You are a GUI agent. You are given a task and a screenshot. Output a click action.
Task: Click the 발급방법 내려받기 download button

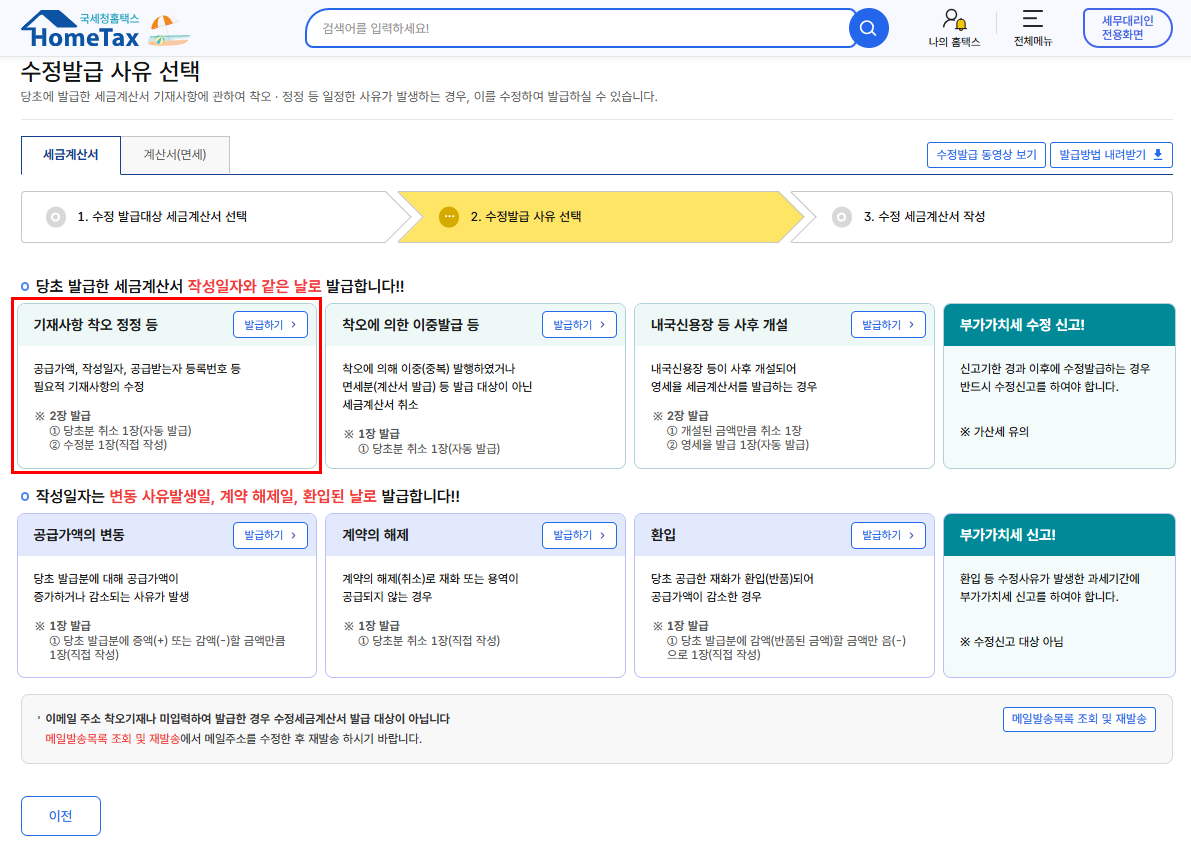[1110, 155]
